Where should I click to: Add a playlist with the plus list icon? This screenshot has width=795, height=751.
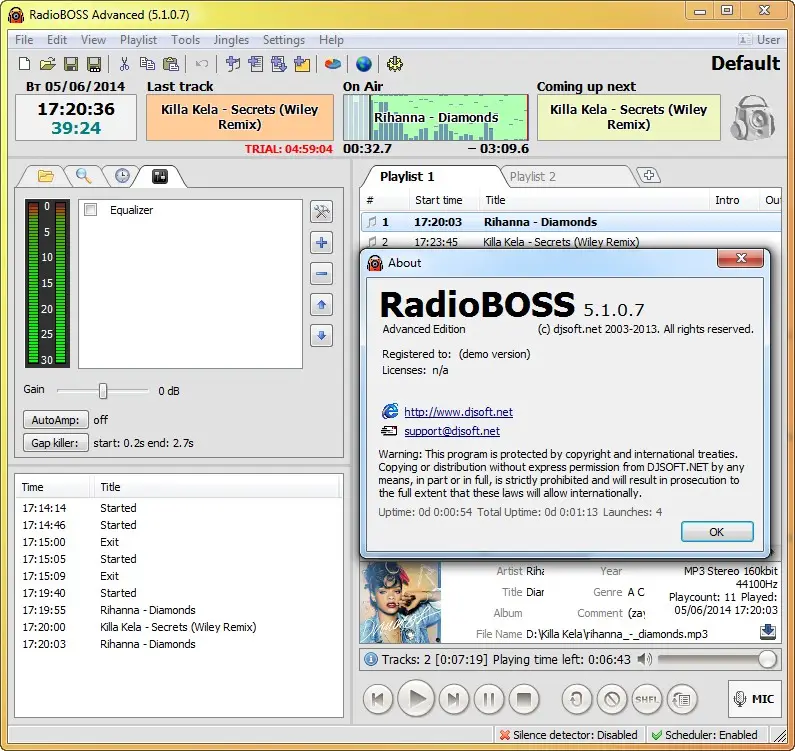pyautogui.click(x=256, y=64)
